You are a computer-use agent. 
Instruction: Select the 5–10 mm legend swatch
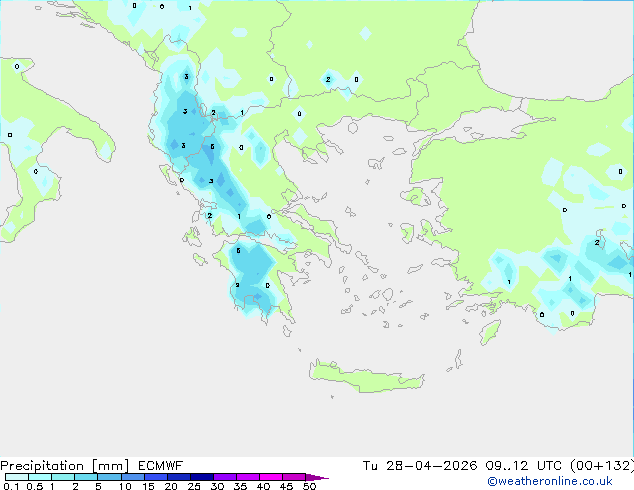pyautogui.click(x=109, y=477)
